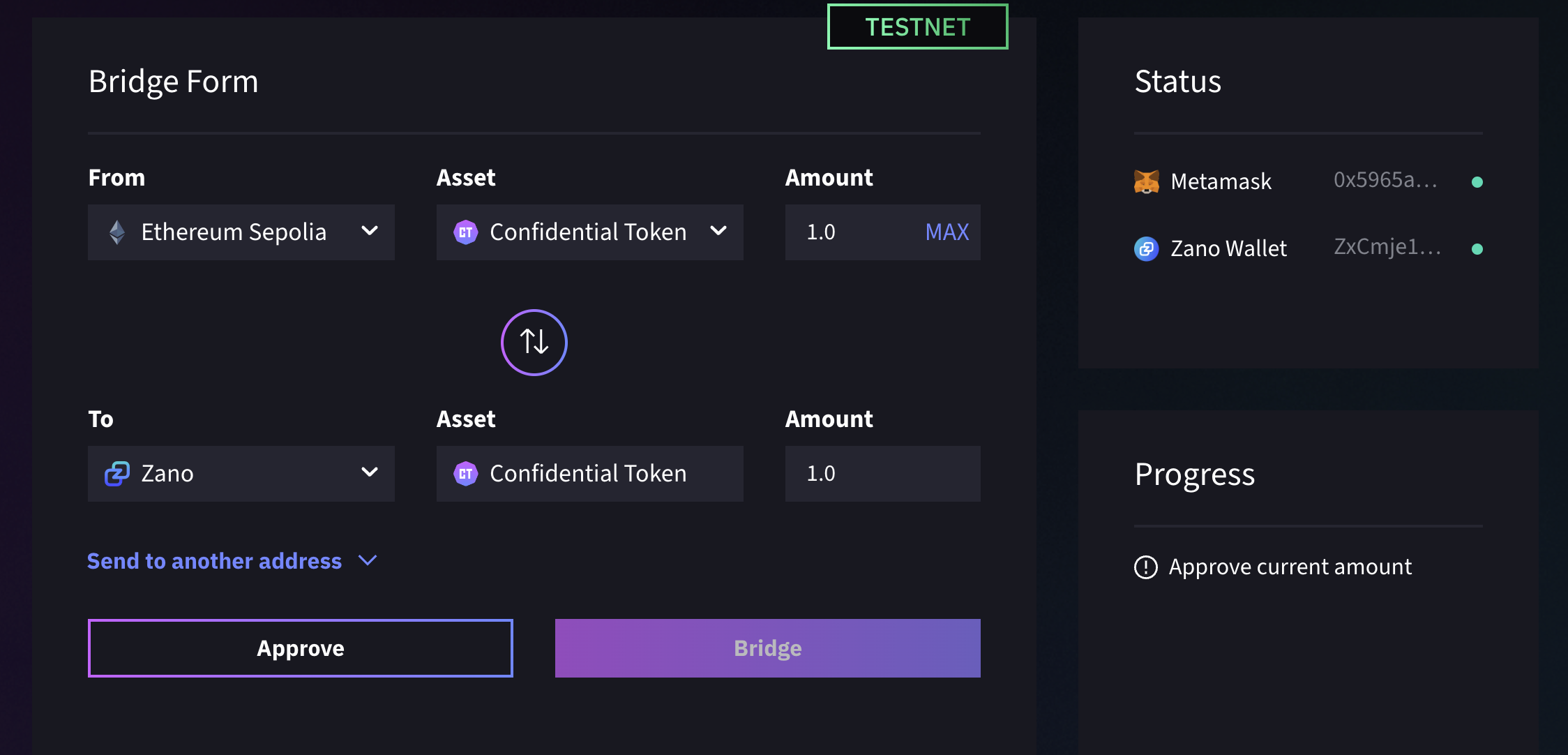This screenshot has width=1568, height=755.
Task: Click the Zano Wallet green status dot
Action: (x=1477, y=249)
